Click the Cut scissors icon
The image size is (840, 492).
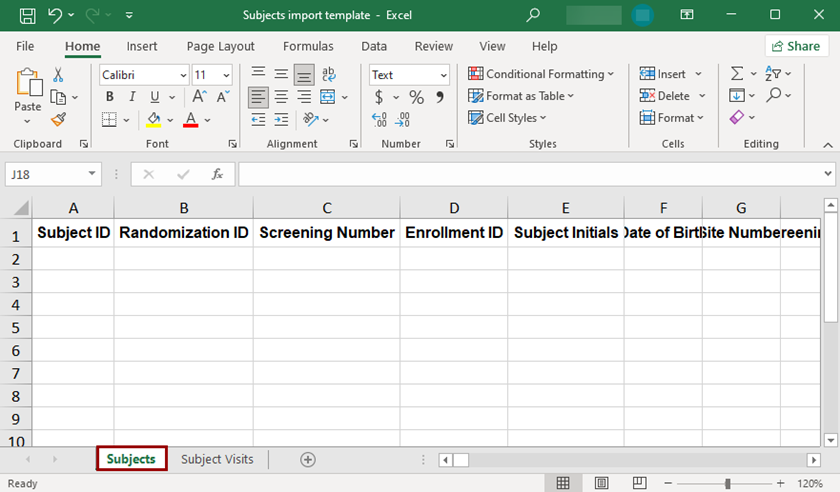click(58, 75)
